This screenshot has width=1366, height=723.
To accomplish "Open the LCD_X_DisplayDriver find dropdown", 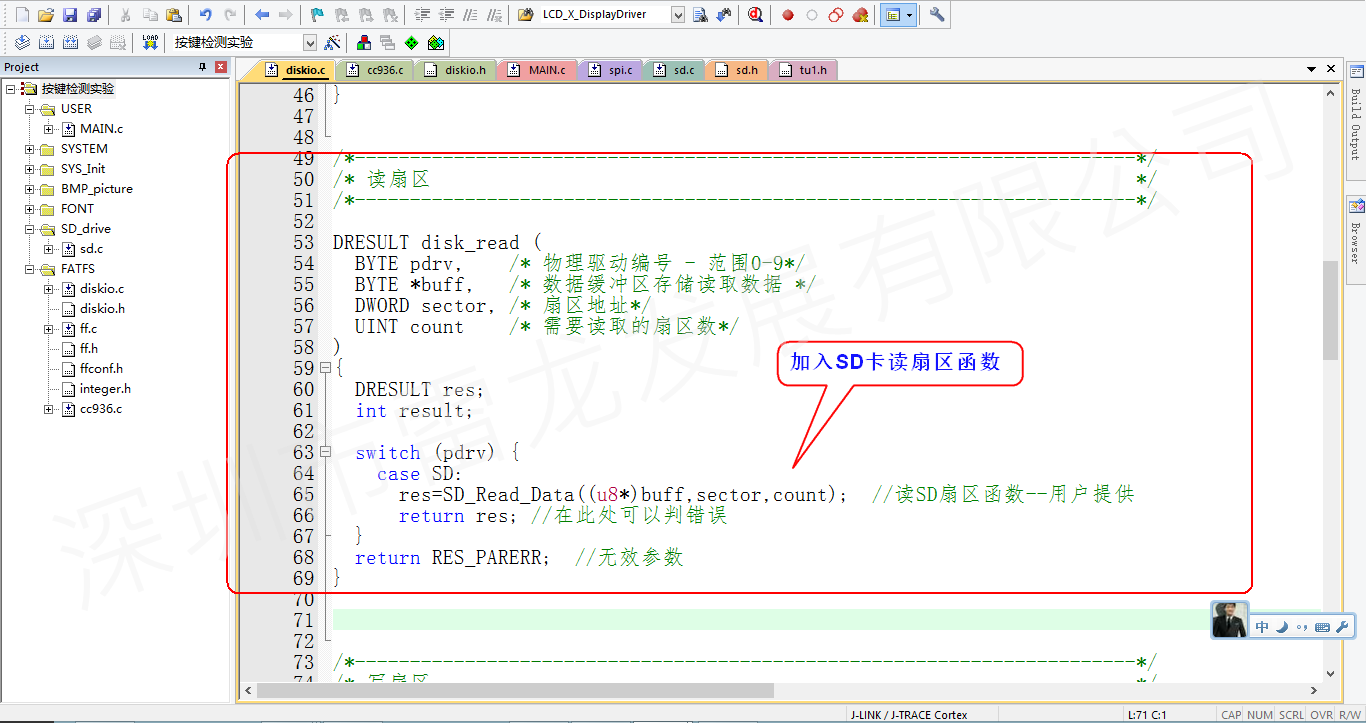I will coord(678,15).
